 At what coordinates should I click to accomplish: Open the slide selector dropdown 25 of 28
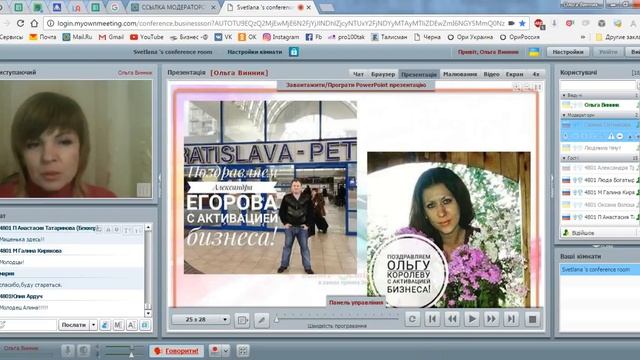(x=200, y=319)
